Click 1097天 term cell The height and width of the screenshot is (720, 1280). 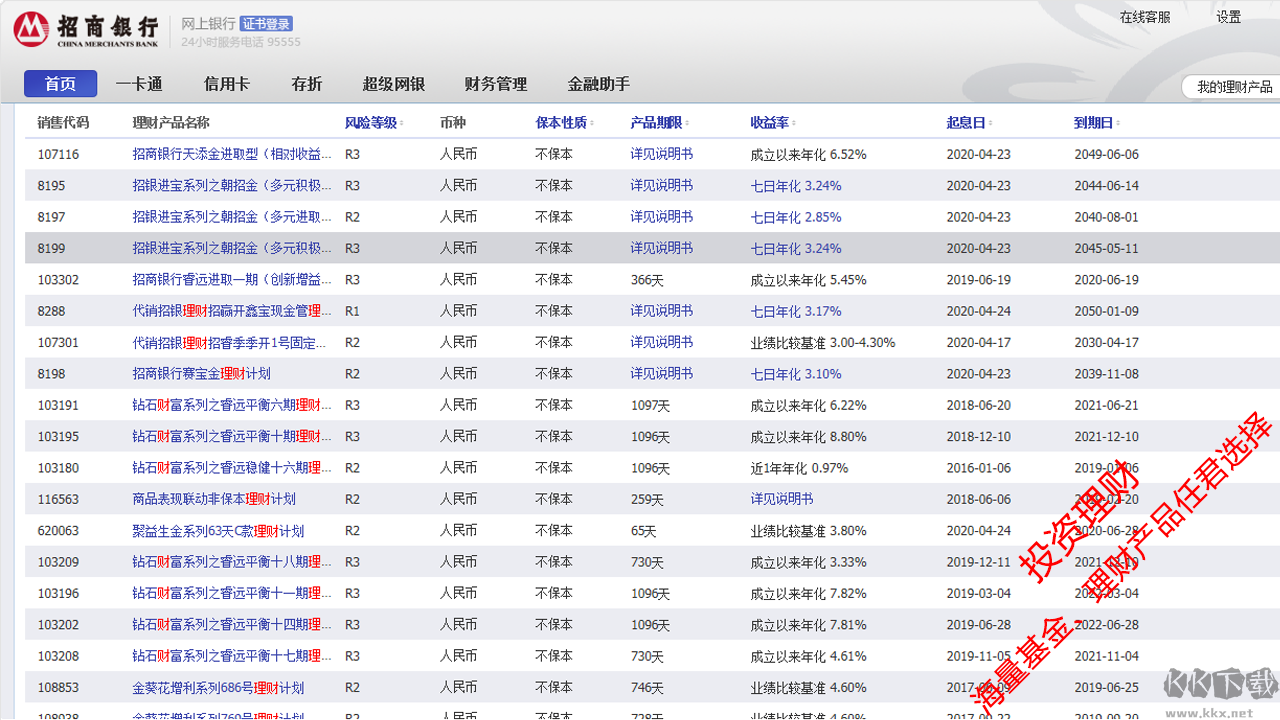(650, 405)
